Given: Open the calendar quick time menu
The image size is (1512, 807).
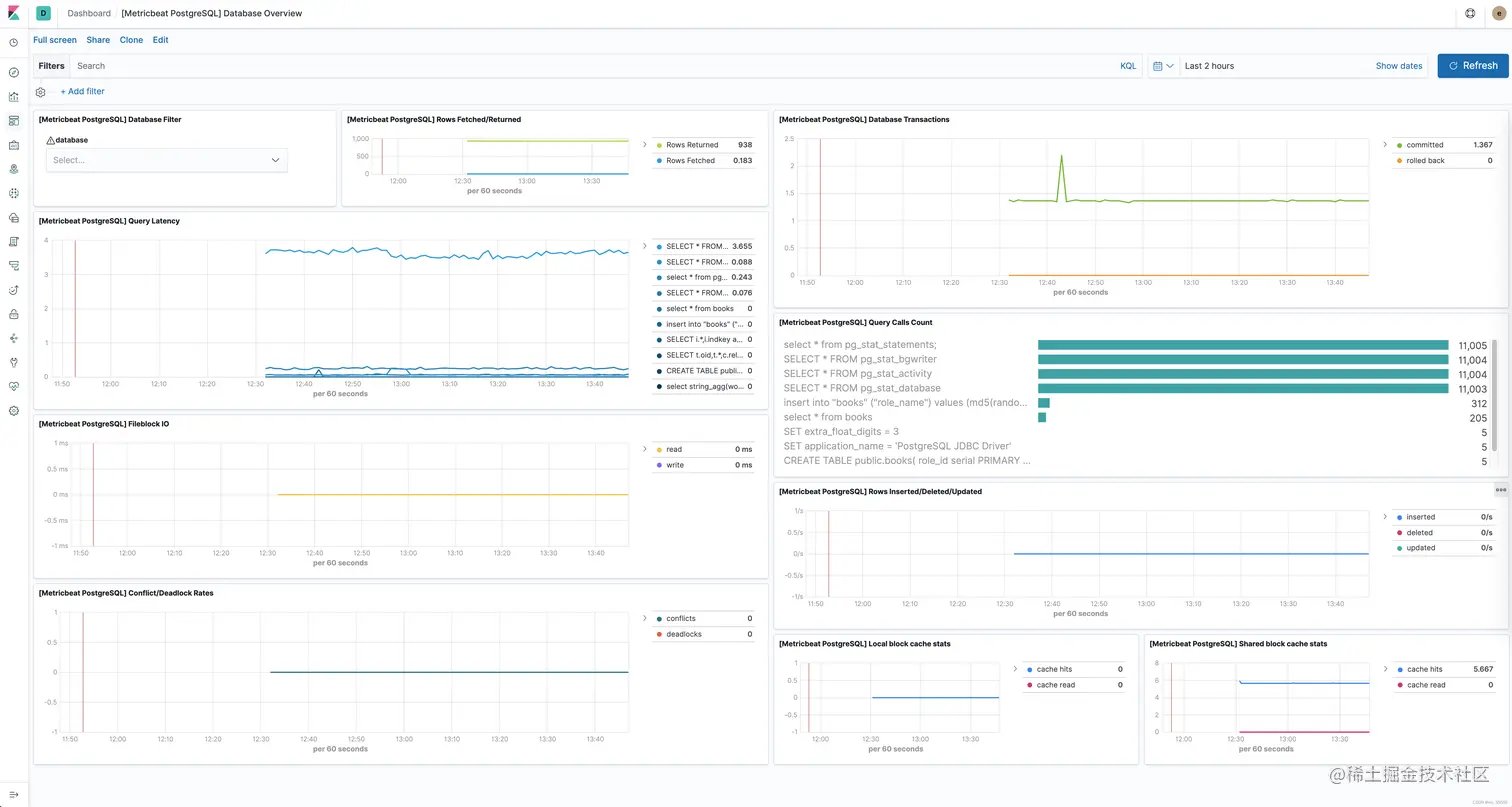Looking at the screenshot, I should click(1163, 66).
